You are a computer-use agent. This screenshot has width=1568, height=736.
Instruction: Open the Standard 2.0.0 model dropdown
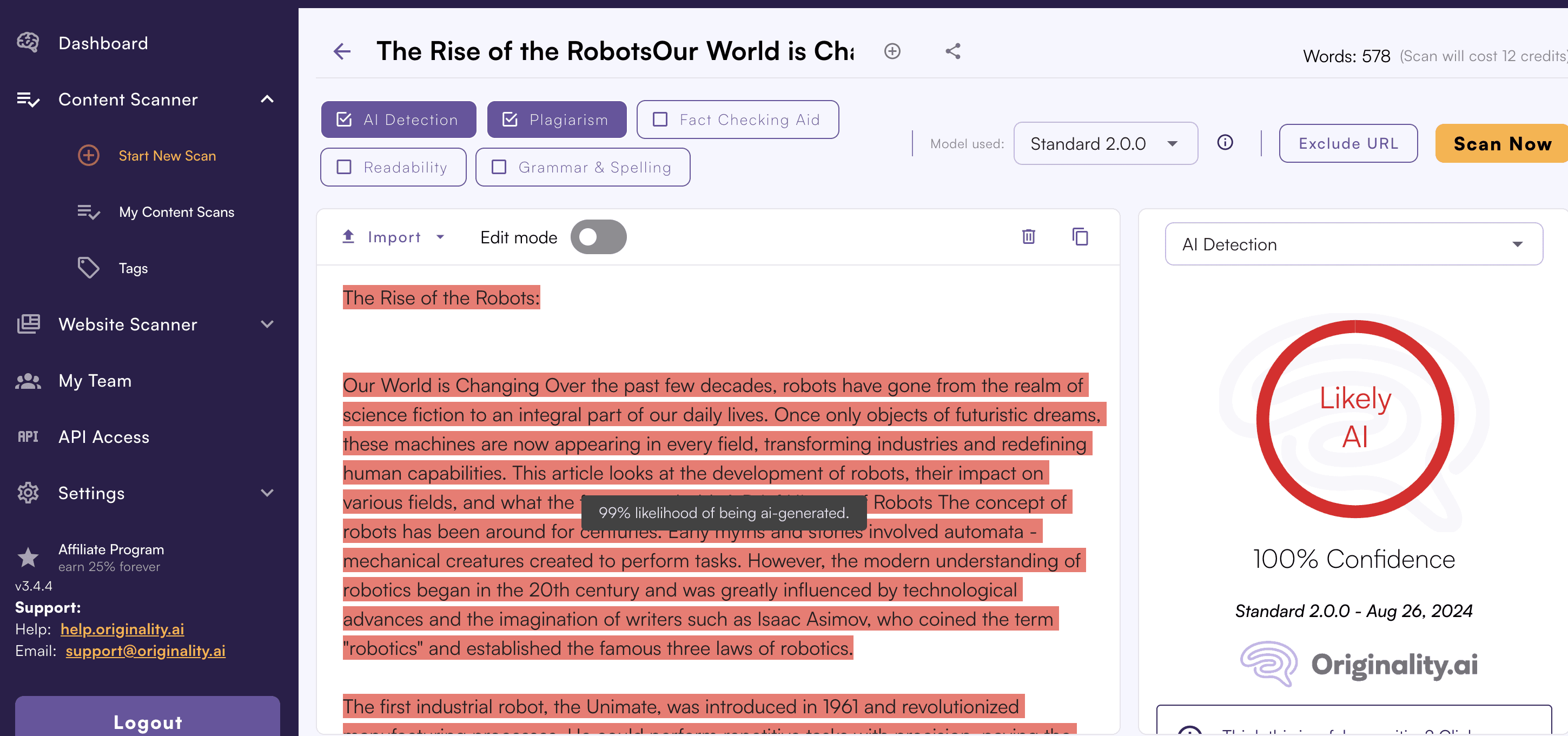(x=1105, y=144)
